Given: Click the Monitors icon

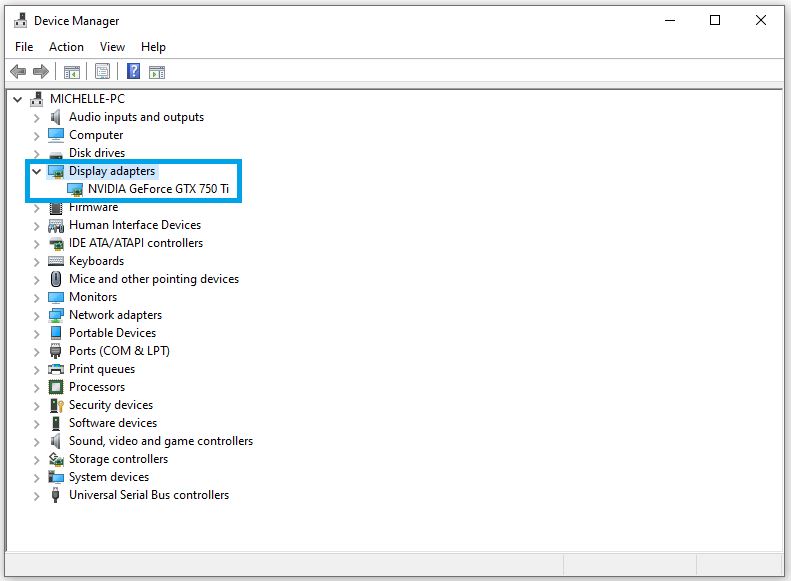Looking at the screenshot, I should click(x=55, y=297).
